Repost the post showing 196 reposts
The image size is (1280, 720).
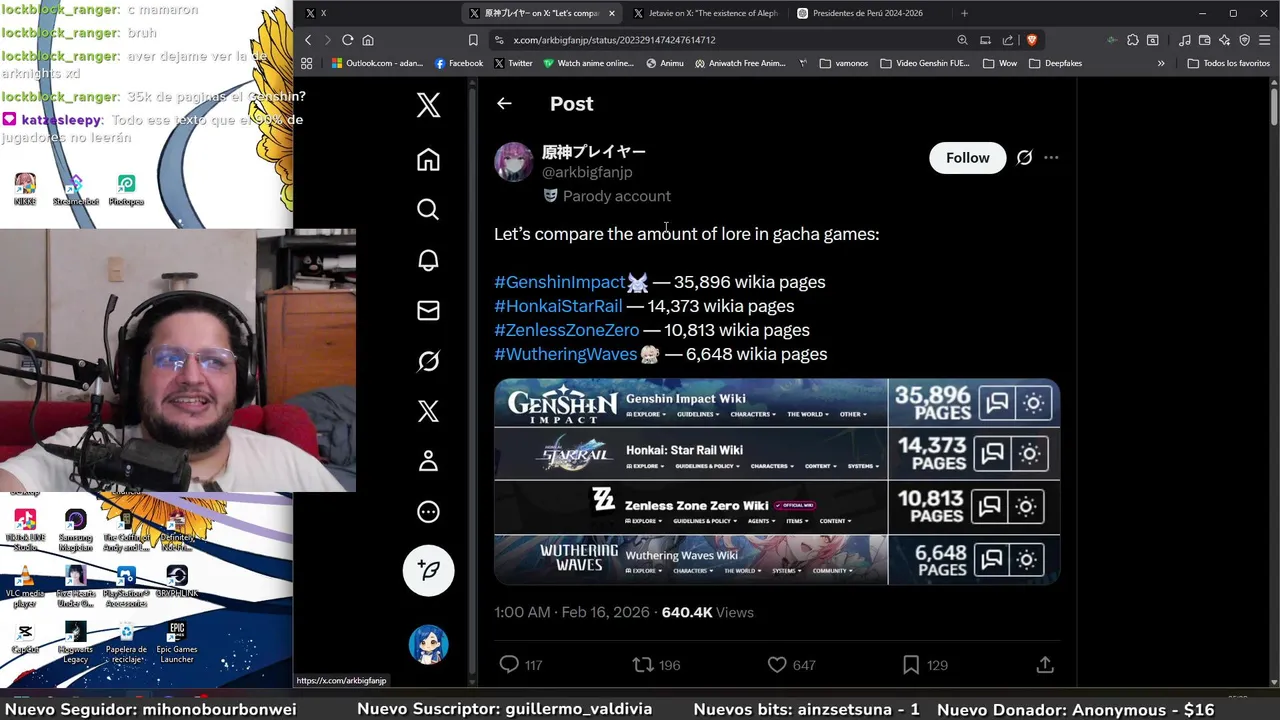(656, 664)
